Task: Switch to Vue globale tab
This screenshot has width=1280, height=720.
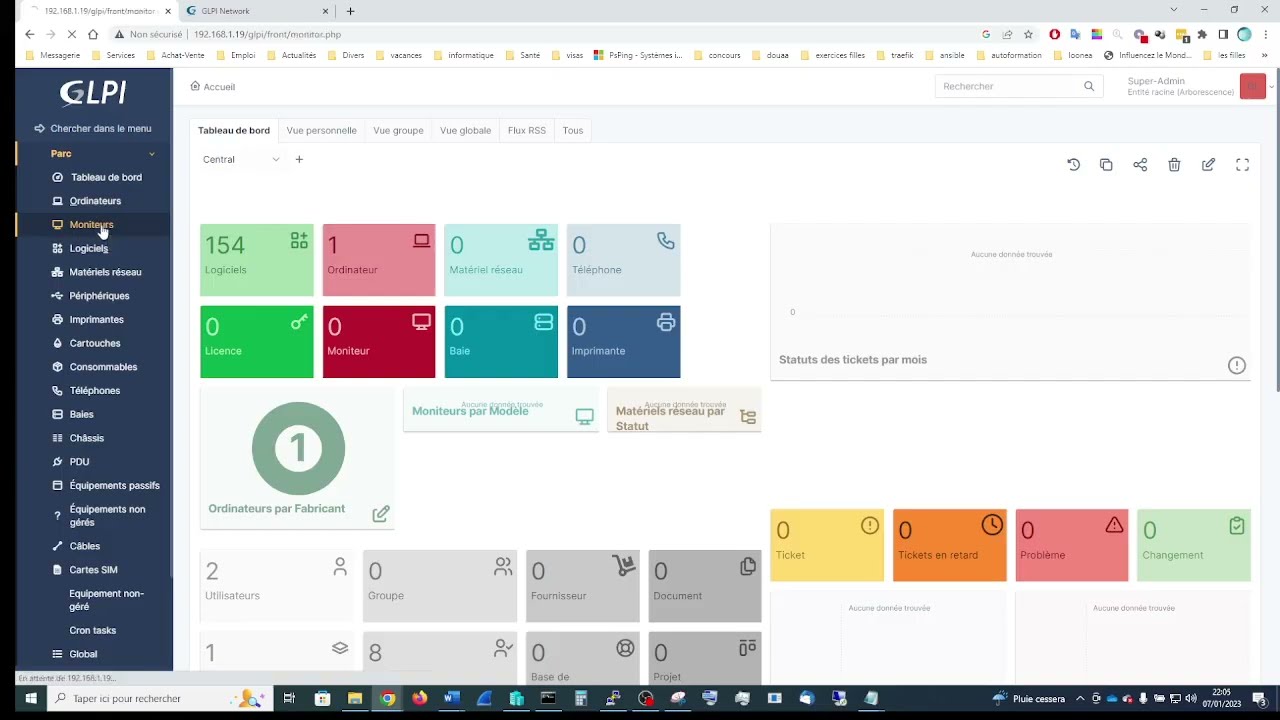Action: tap(465, 130)
